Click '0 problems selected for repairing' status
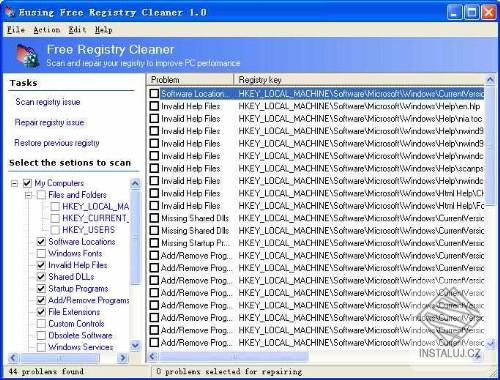500x380 pixels. [229, 371]
